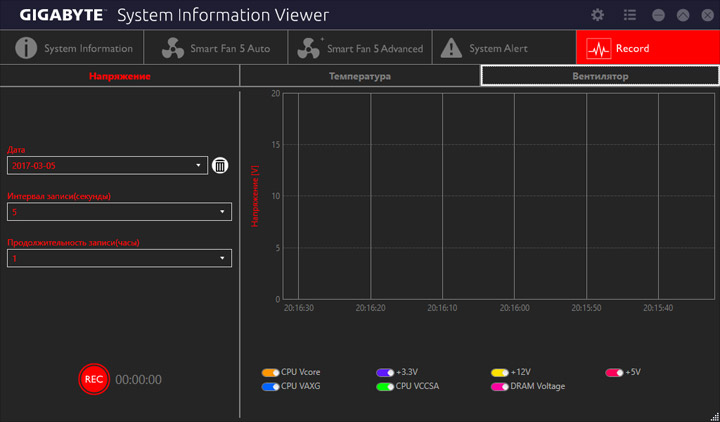The image size is (720, 422).
Task: Click the CPU VAXG legend label
Action: [x=301, y=386]
